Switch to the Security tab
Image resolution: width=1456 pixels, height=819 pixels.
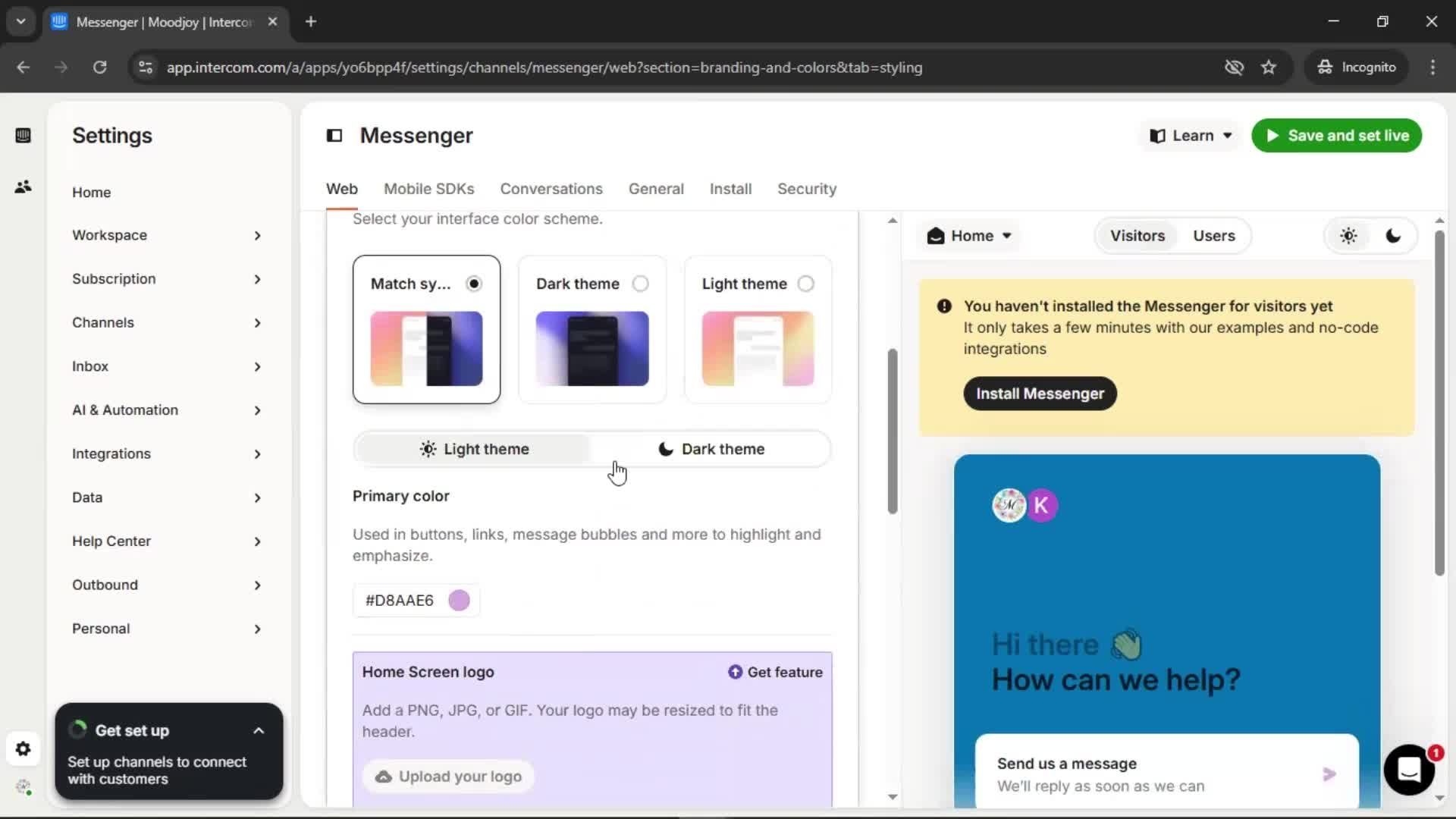pyautogui.click(x=807, y=190)
